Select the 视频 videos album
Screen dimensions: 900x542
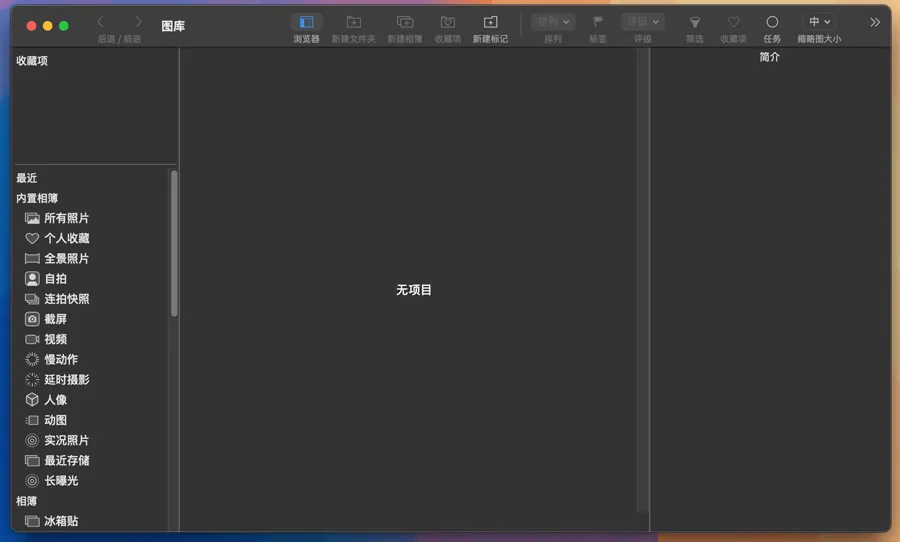pyautogui.click(x=55, y=339)
